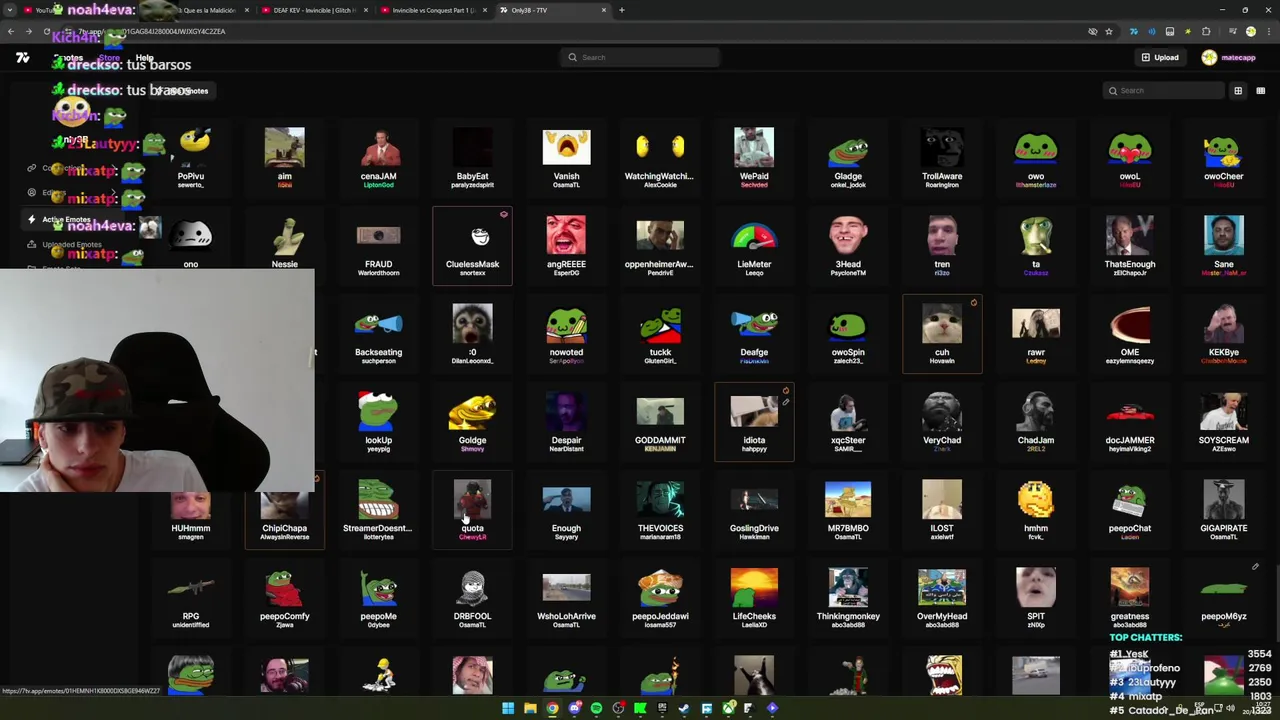
Task: Open the rawr emote
Action: point(1036,334)
